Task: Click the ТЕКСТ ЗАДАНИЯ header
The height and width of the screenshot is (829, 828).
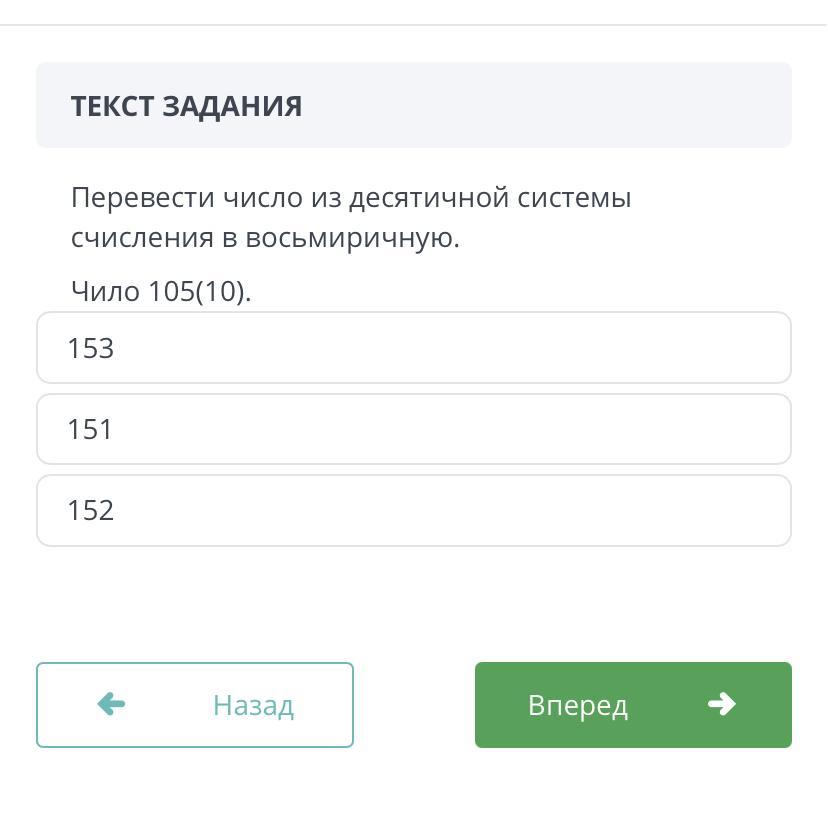Action: (x=186, y=106)
